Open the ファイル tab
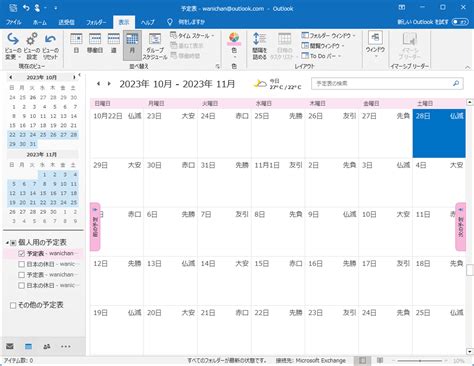The width and height of the screenshot is (474, 366). 14,22
